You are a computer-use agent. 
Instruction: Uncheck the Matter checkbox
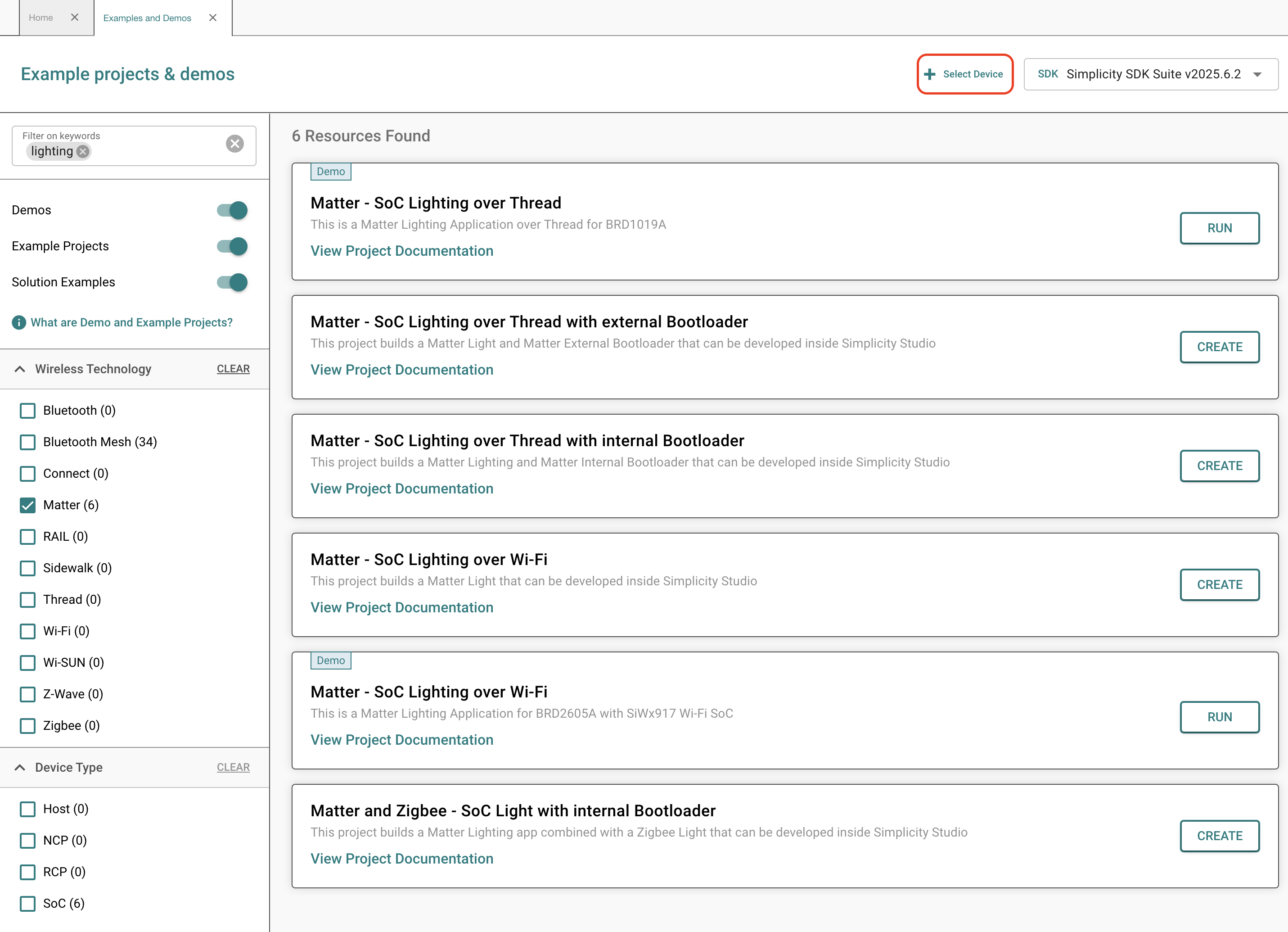(27, 505)
